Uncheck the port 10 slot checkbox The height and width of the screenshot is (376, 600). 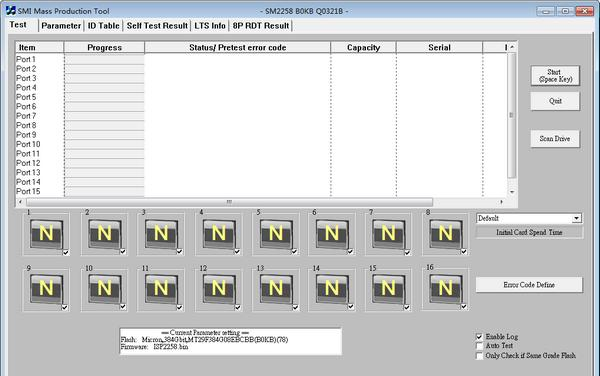click(123, 307)
